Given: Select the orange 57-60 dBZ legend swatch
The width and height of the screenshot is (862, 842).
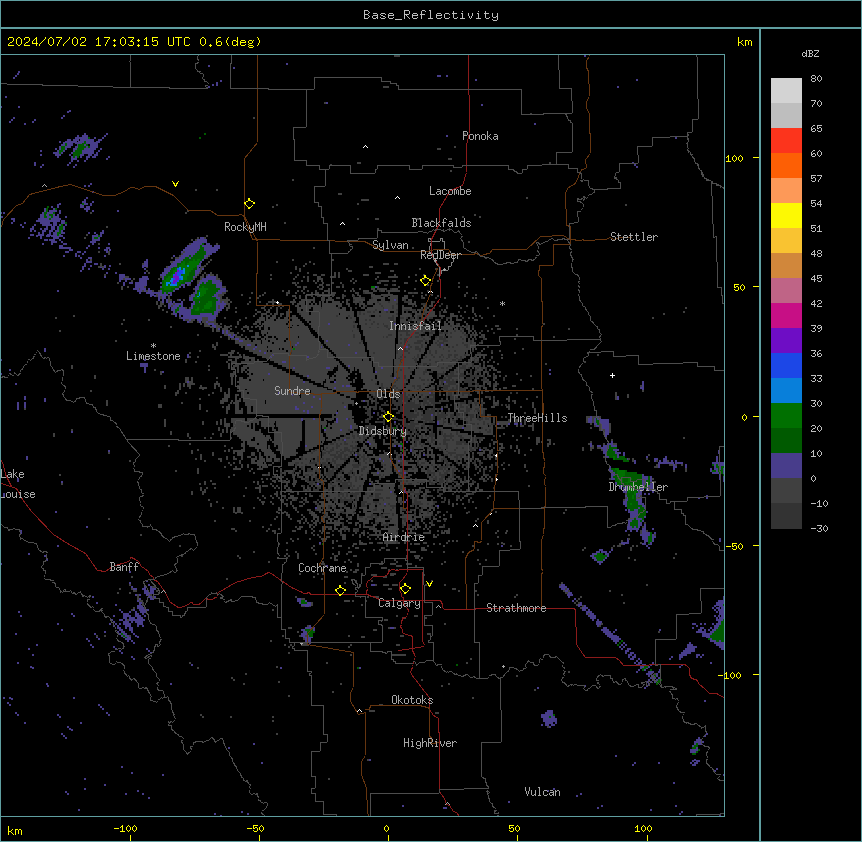Looking at the screenshot, I should pyautogui.click(x=786, y=165).
